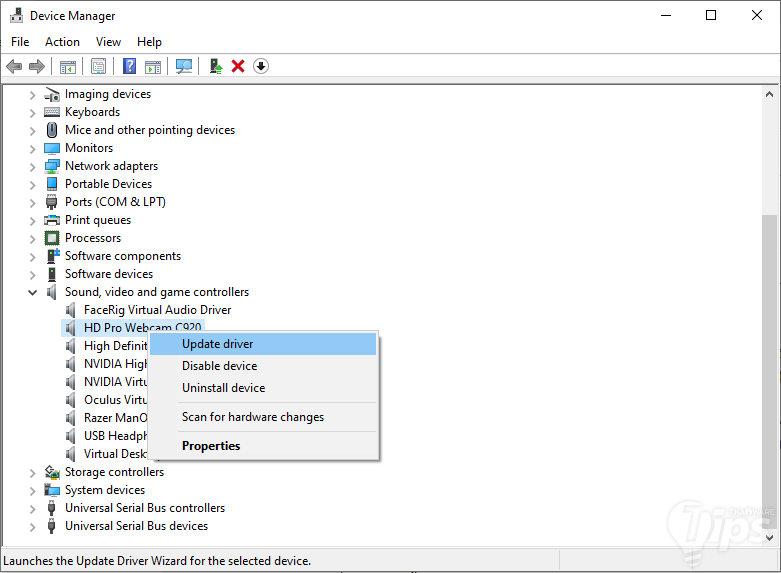Collapse Sound, video and game controllers
781x573 pixels.
pyautogui.click(x=32, y=292)
